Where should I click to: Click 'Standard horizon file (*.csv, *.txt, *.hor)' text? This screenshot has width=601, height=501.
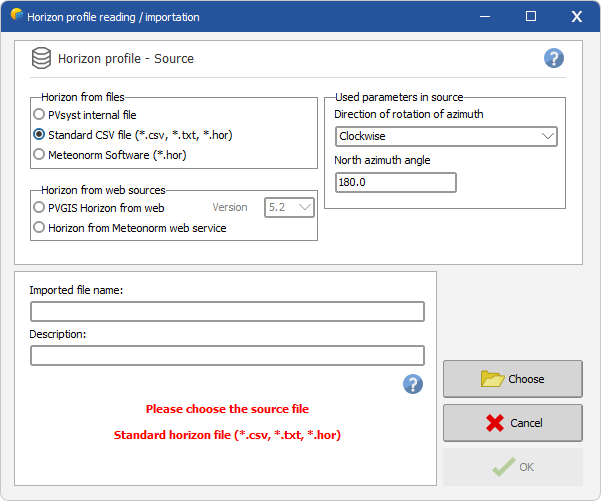tap(227, 435)
